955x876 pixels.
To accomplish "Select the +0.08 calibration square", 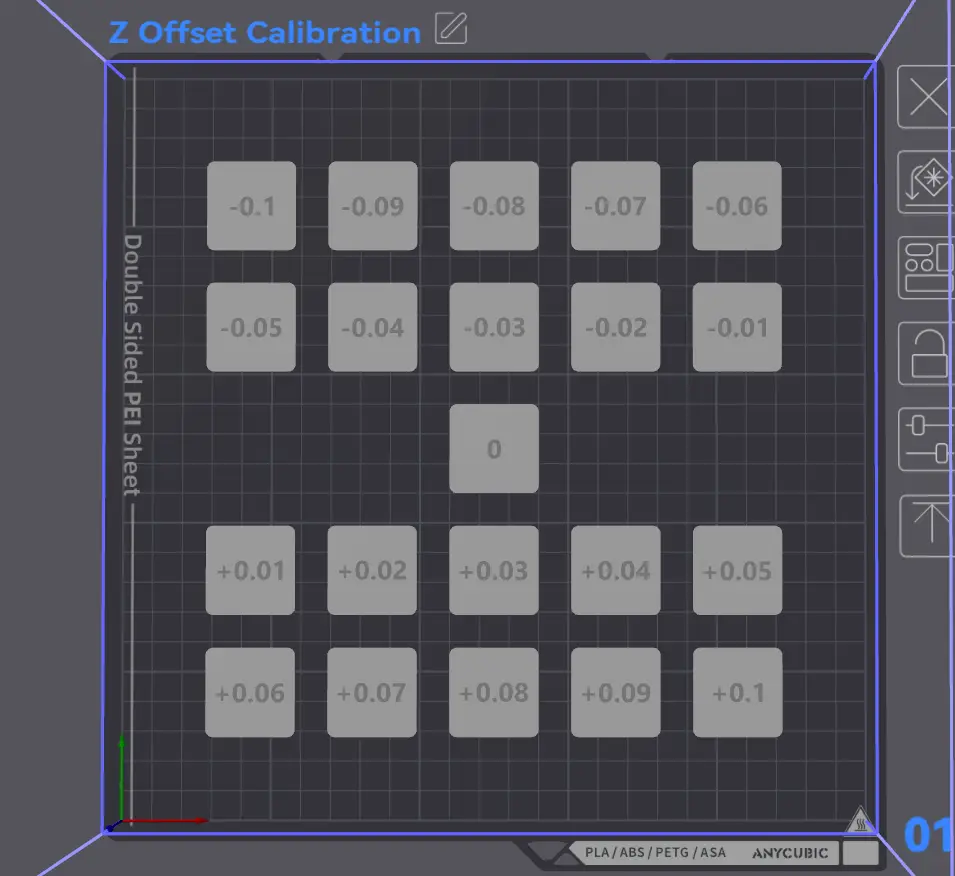I will pyautogui.click(x=494, y=693).
